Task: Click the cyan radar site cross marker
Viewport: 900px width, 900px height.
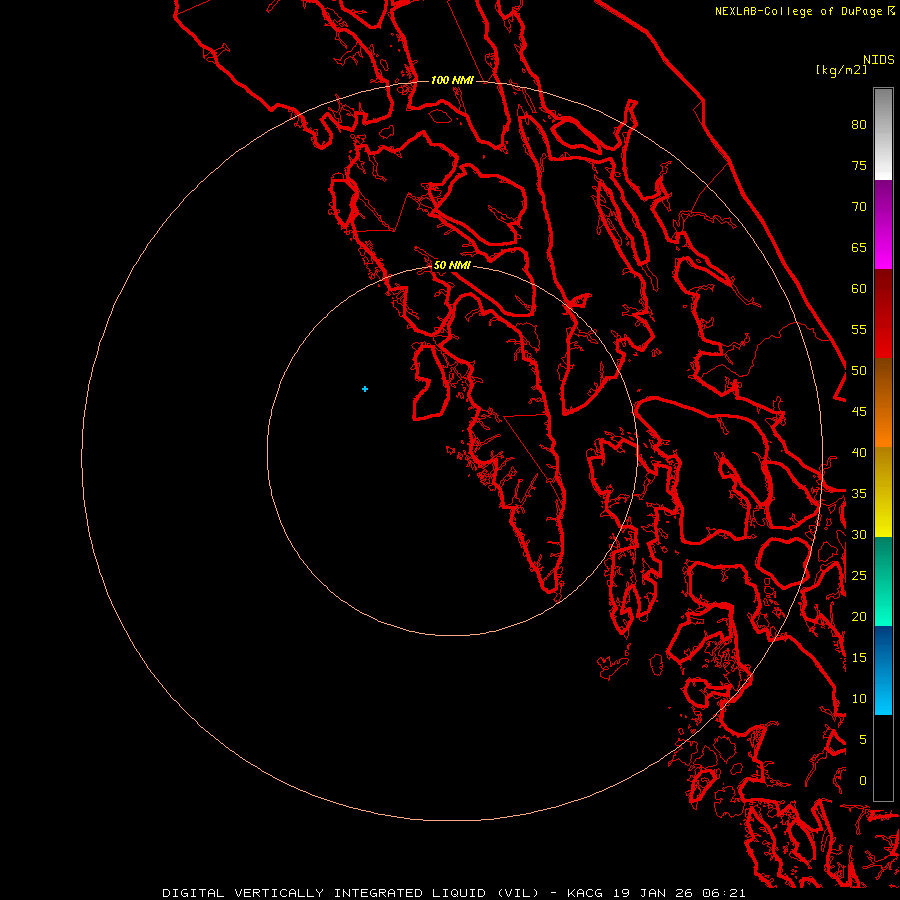Action: click(365, 389)
